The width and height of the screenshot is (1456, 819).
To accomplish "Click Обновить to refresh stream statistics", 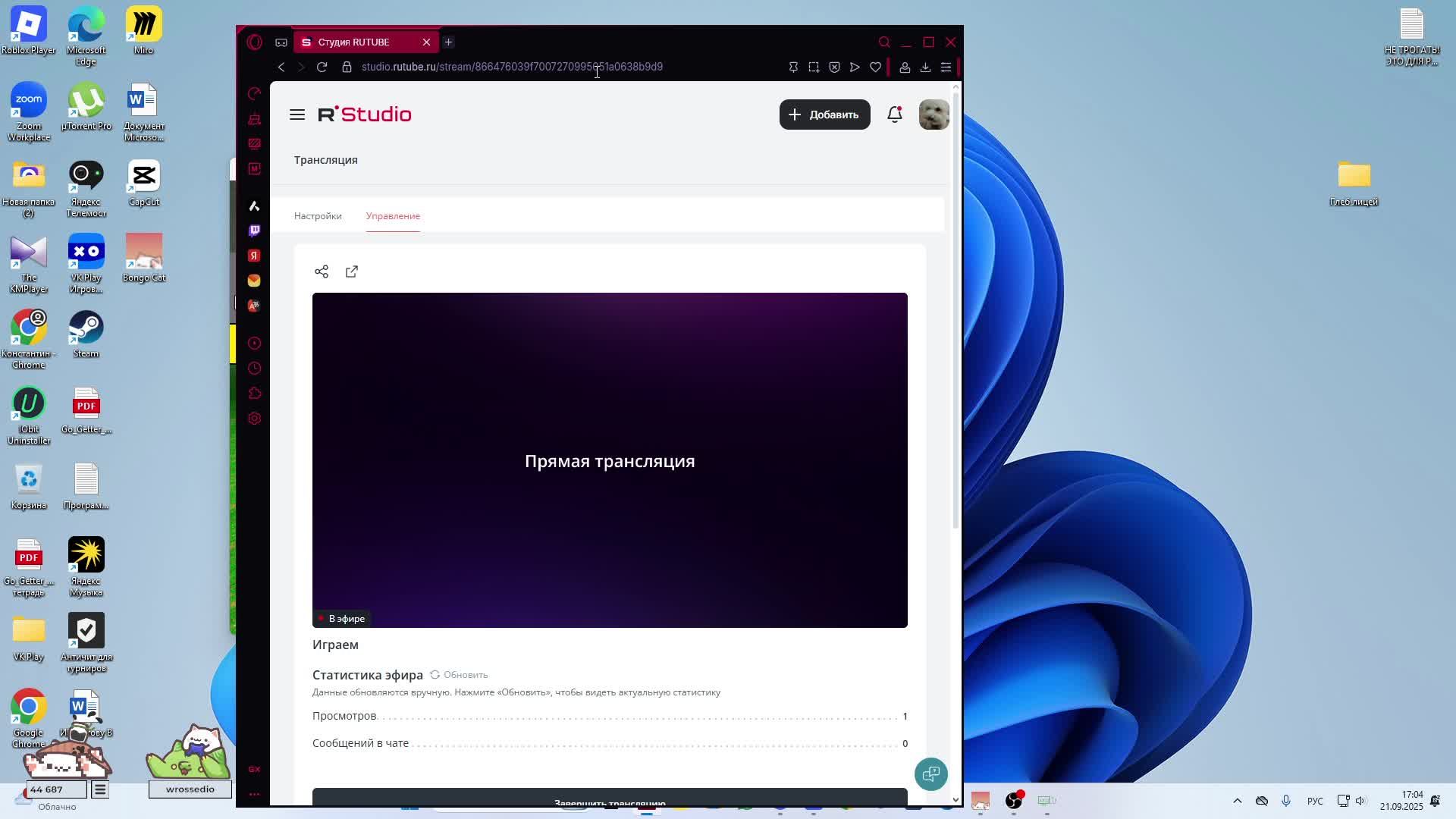I will [x=459, y=675].
